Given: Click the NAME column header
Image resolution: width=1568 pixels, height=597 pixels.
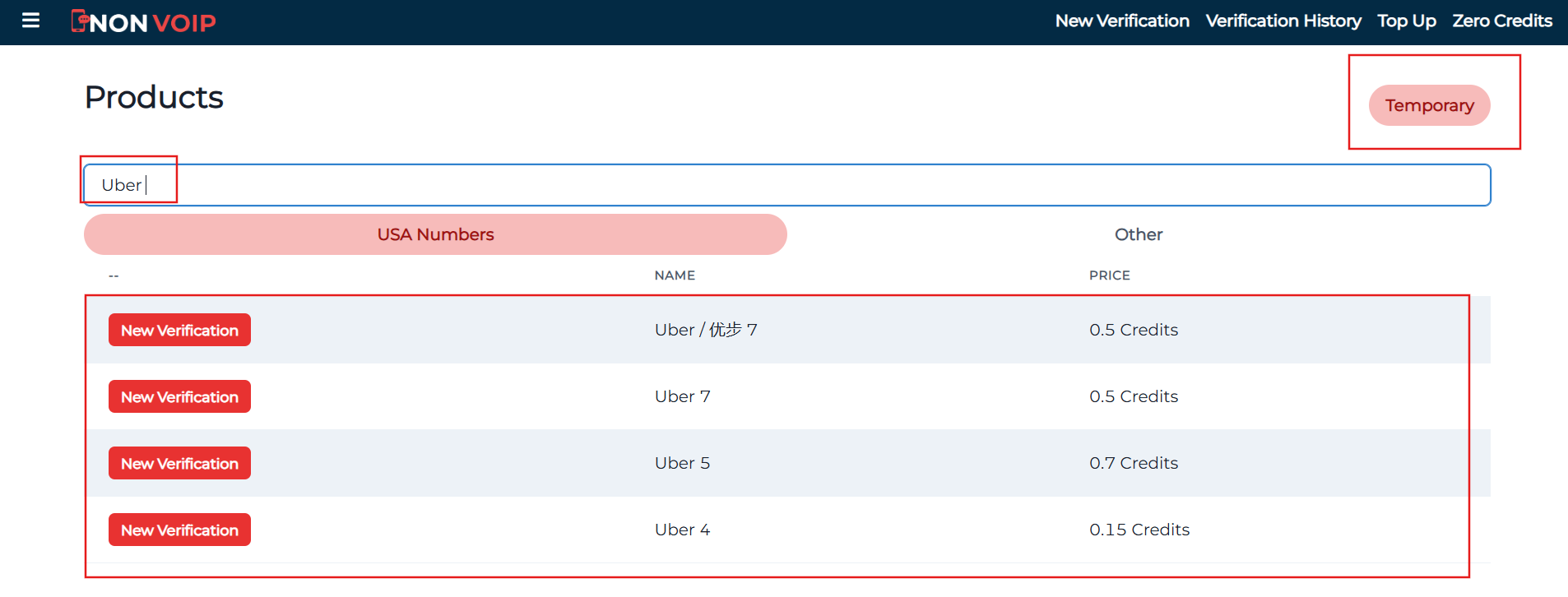Looking at the screenshot, I should pyautogui.click(x=675, y=275).
